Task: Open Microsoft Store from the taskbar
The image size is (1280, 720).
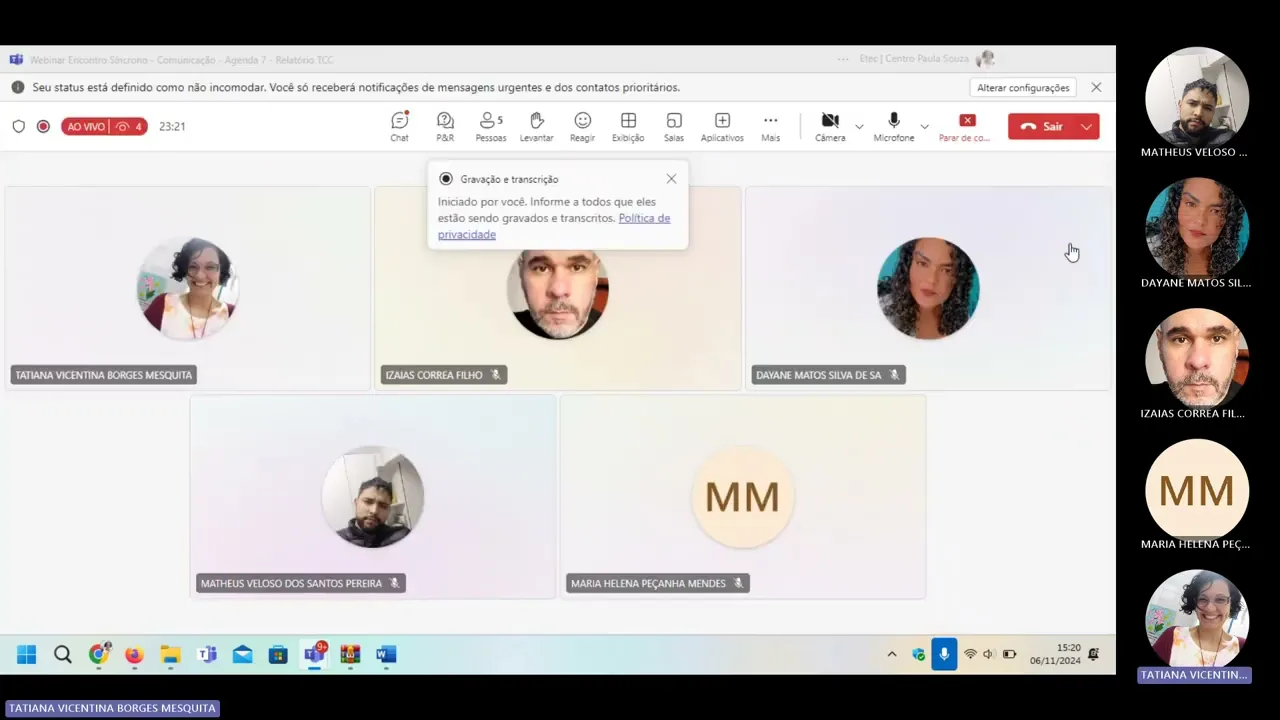Action: pyautogui.click(x=279, y=655)
